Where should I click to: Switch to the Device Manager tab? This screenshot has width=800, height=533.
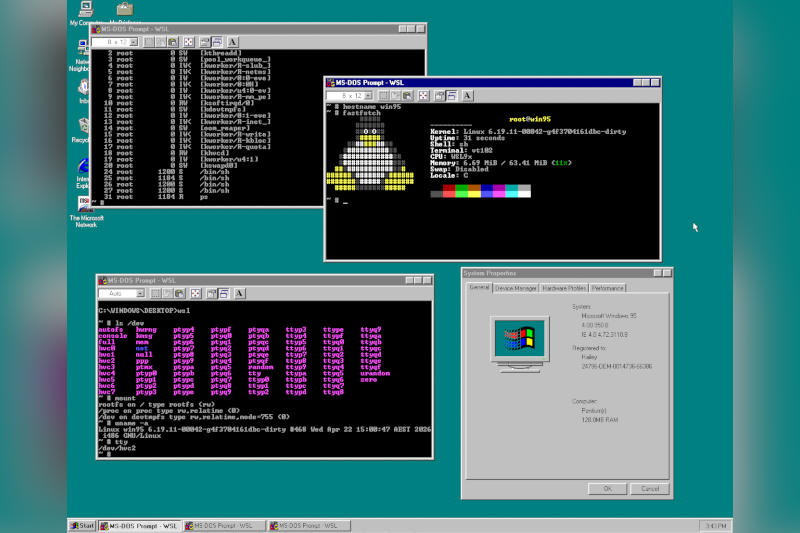[x=517, y=288]
